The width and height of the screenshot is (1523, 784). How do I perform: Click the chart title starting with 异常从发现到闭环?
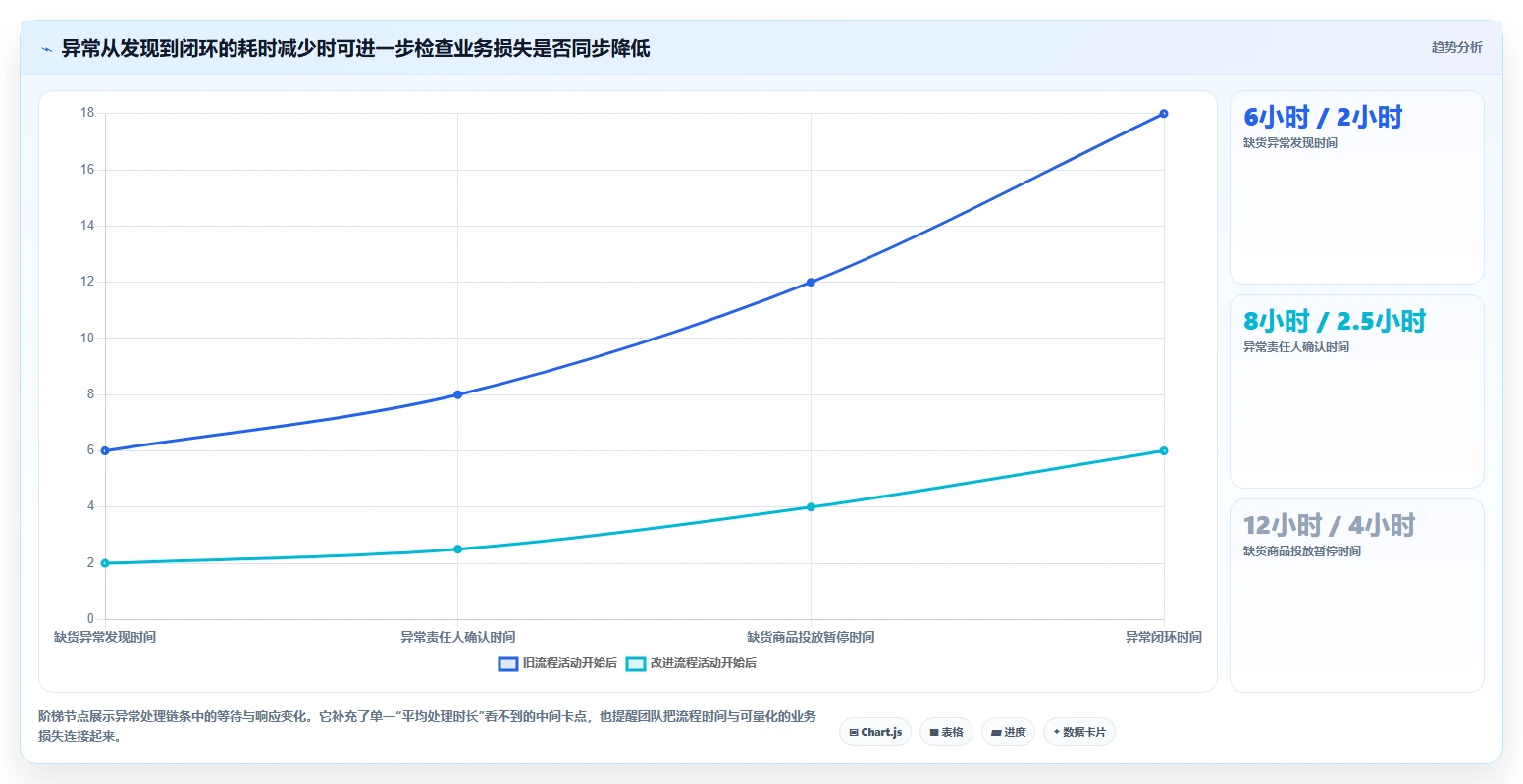click(355, 49)
